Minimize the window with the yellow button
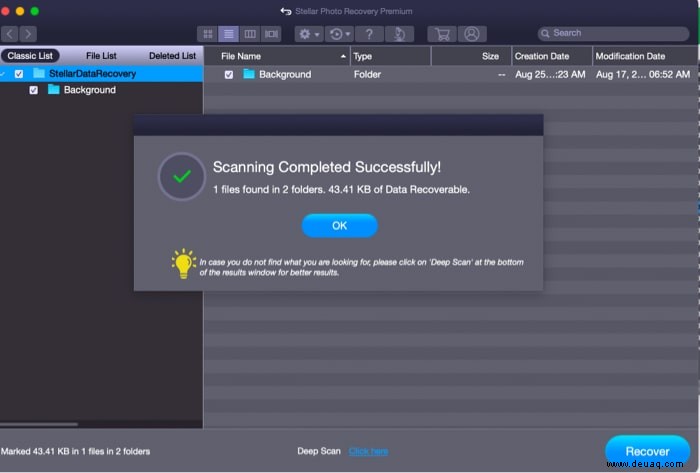 coord(20,11)
